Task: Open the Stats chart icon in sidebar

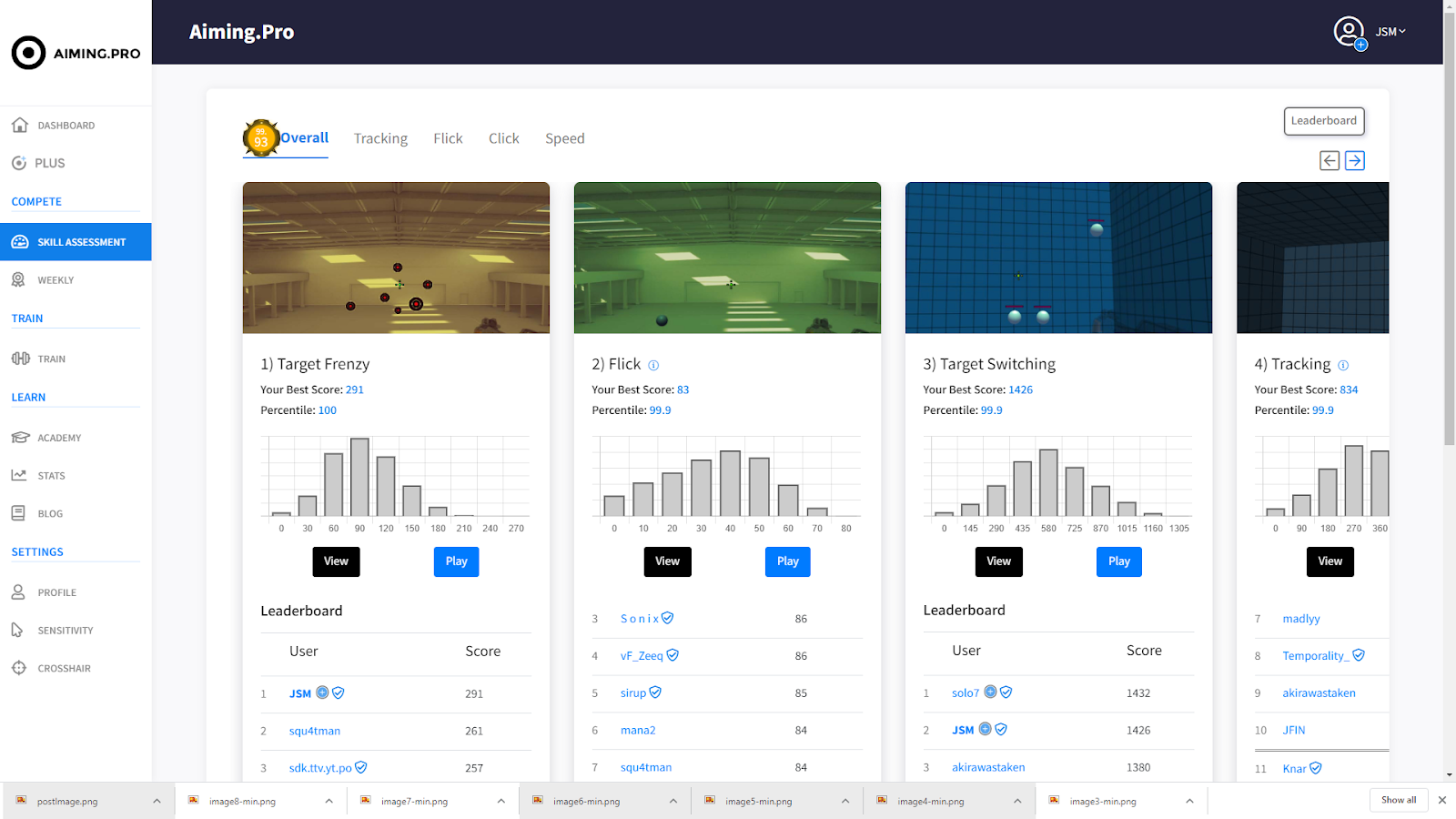Action: [19, 475]
